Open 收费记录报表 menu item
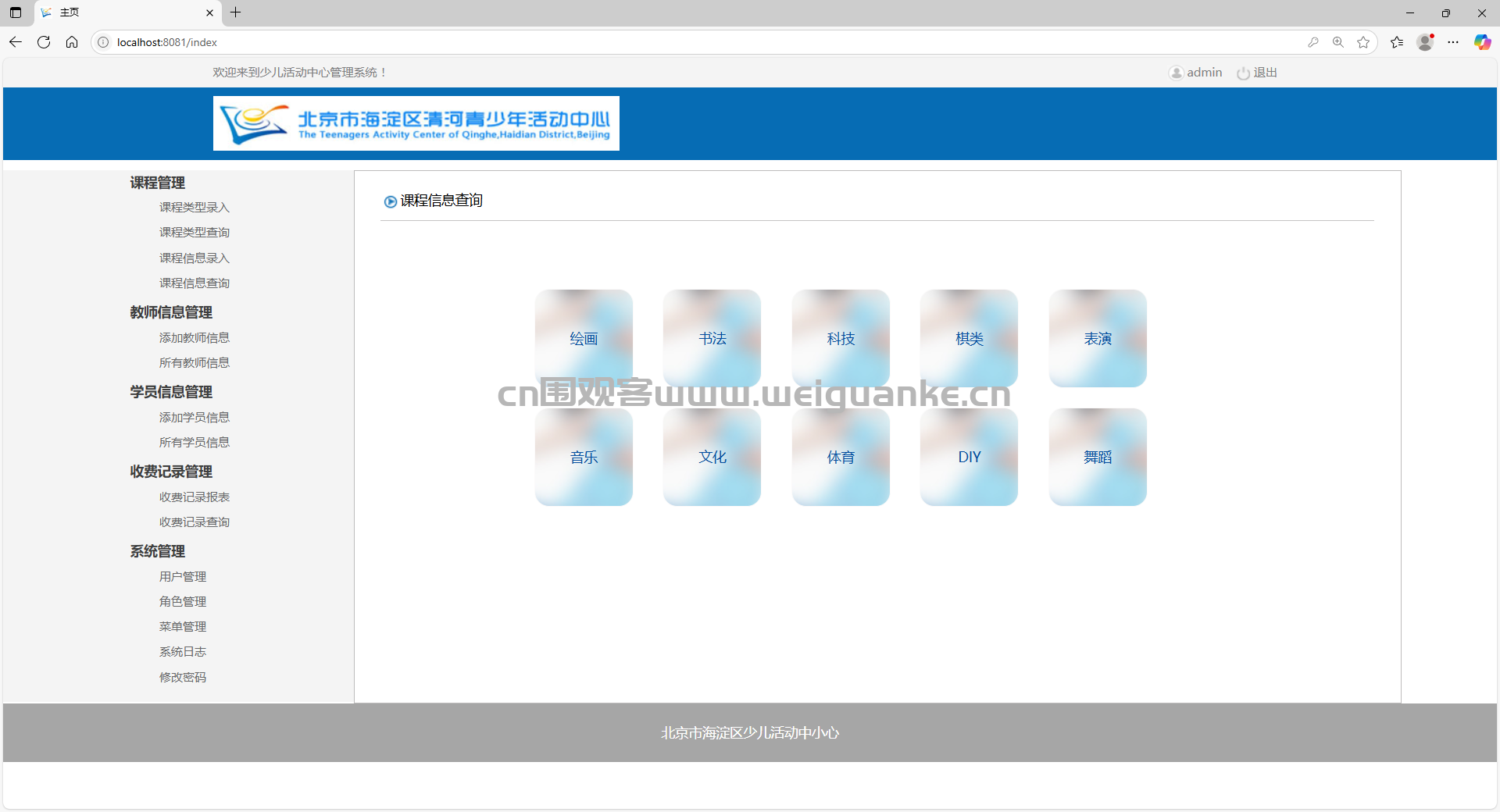This screenshot has width=1500, height=812. pyautogui.click(x=195, y=497)
